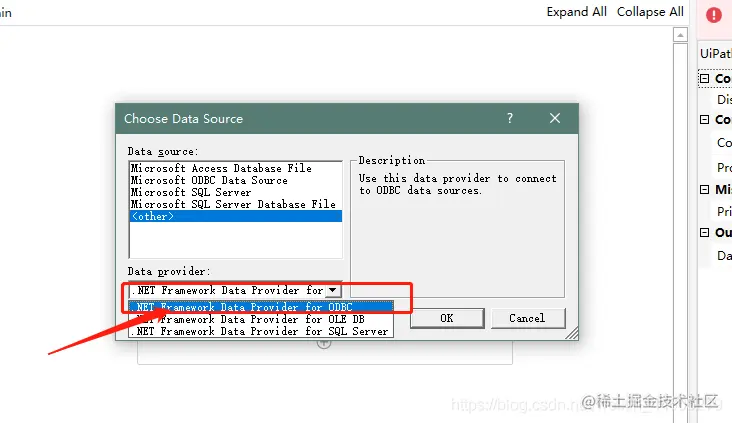
Task: Click the designer scrollbar up arrow
Action: point(680,35)
